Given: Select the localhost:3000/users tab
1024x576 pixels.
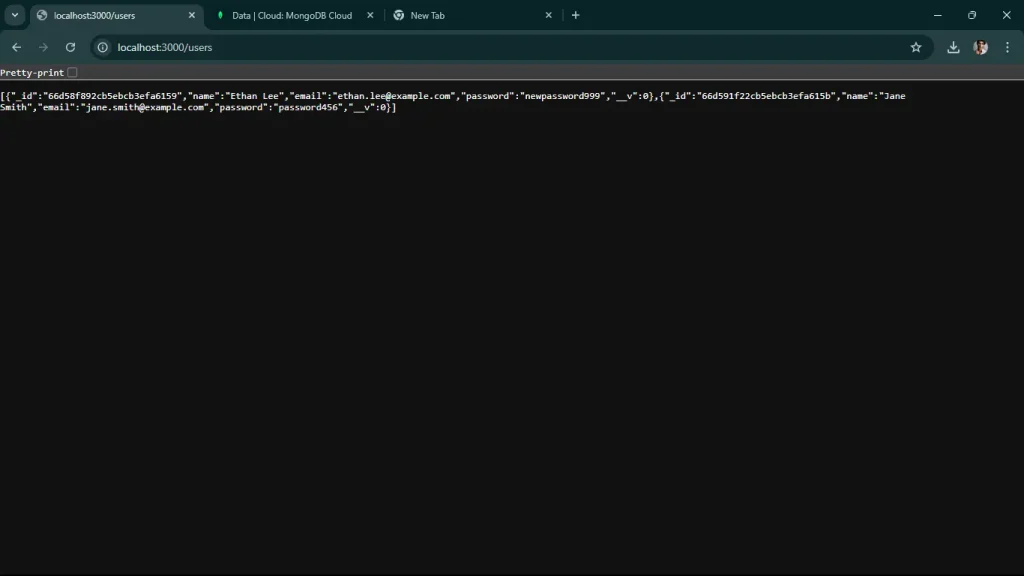Looking at the screenshot, I should pyautogui.click(x=110, y=15).
